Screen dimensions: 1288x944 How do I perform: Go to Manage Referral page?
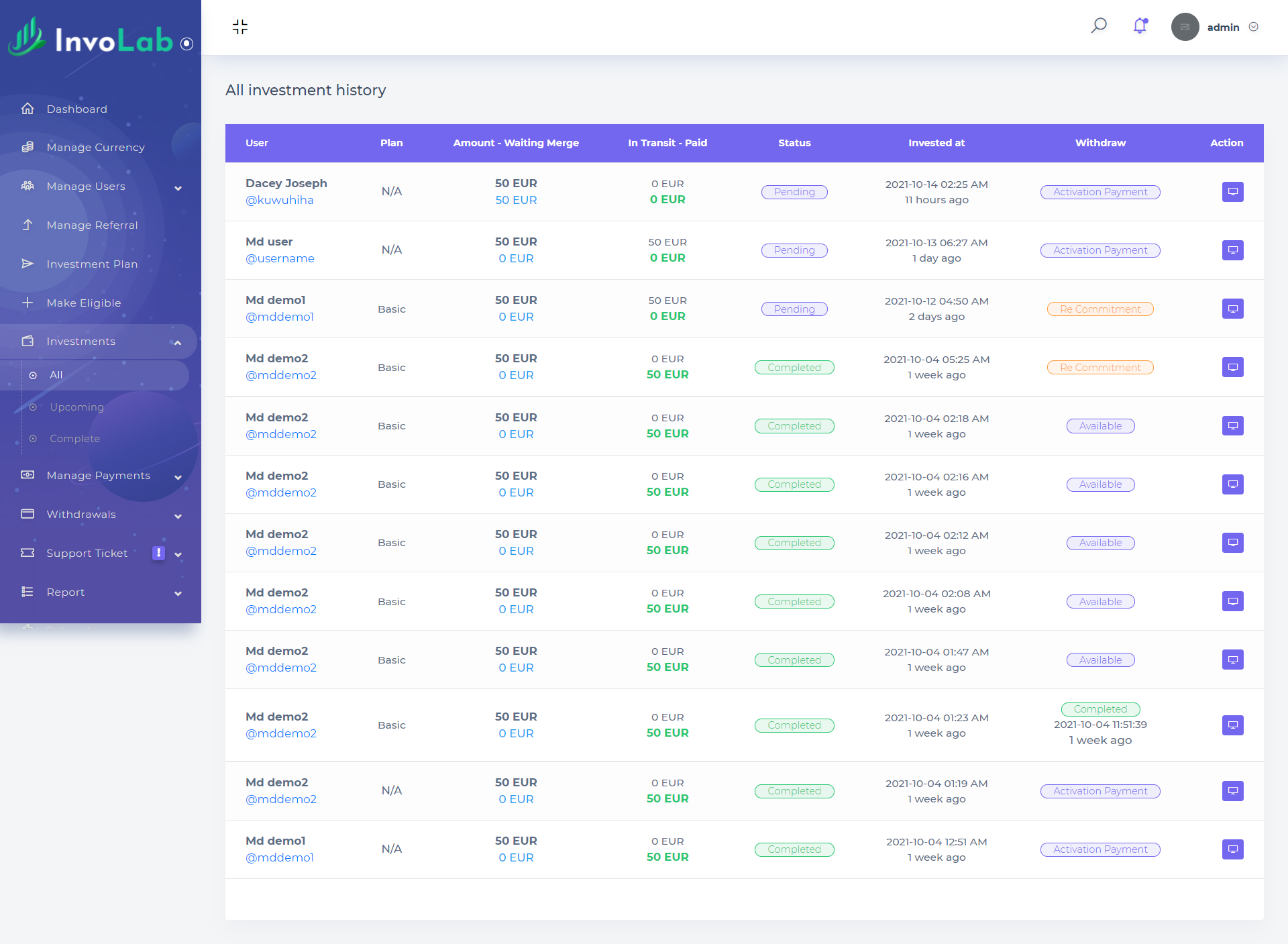pyautogui.click(x=92, y=225)
